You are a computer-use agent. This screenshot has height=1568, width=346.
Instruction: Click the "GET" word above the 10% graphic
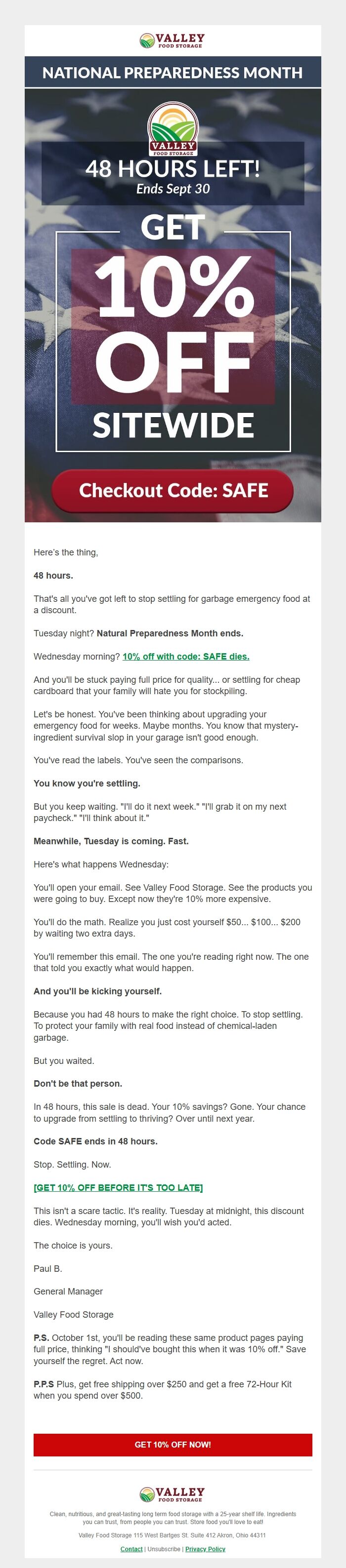pos(173,228)
